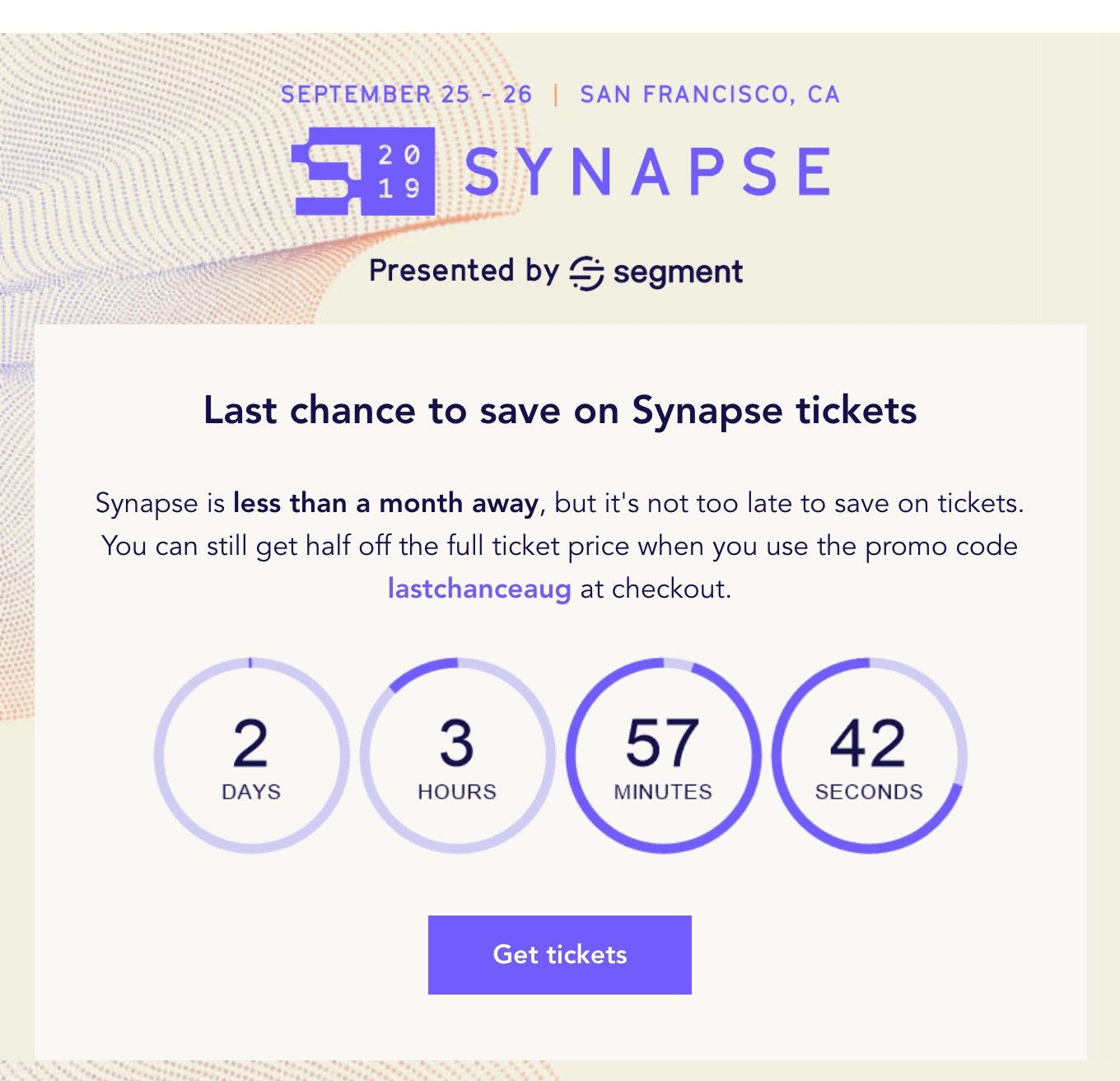
Task: Click the segment brand name text
Action: click(x=678, y=272)
